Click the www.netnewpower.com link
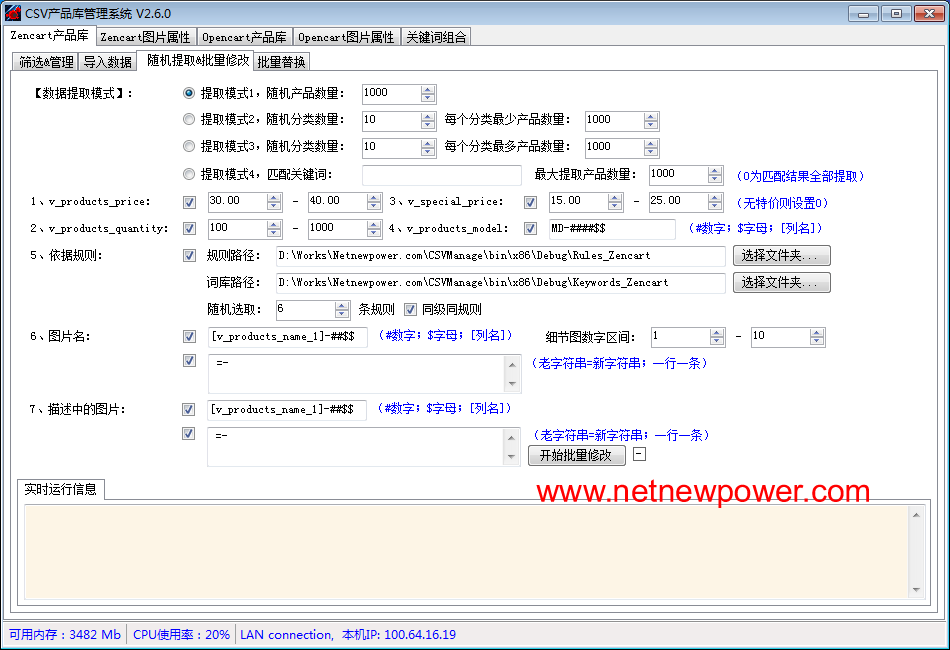This screenshot has width=950, height=650. pyautogui.click(x=703, y=492)
